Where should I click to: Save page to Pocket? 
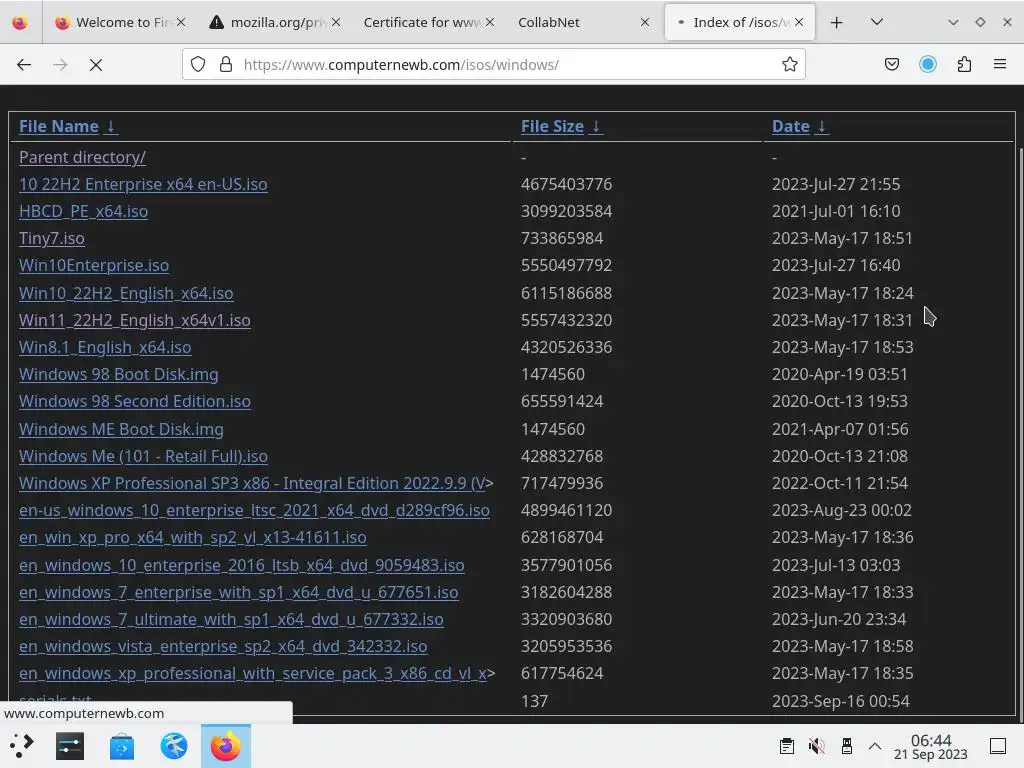coord(891,64)
